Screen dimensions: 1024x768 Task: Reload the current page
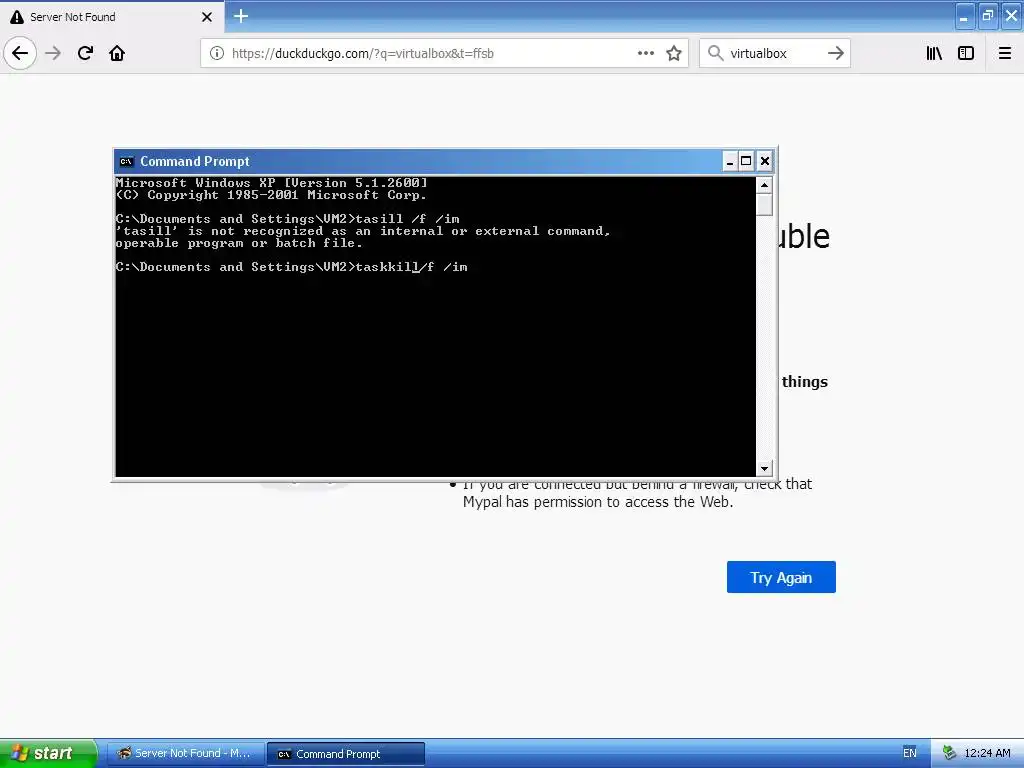tap(85, 53)
